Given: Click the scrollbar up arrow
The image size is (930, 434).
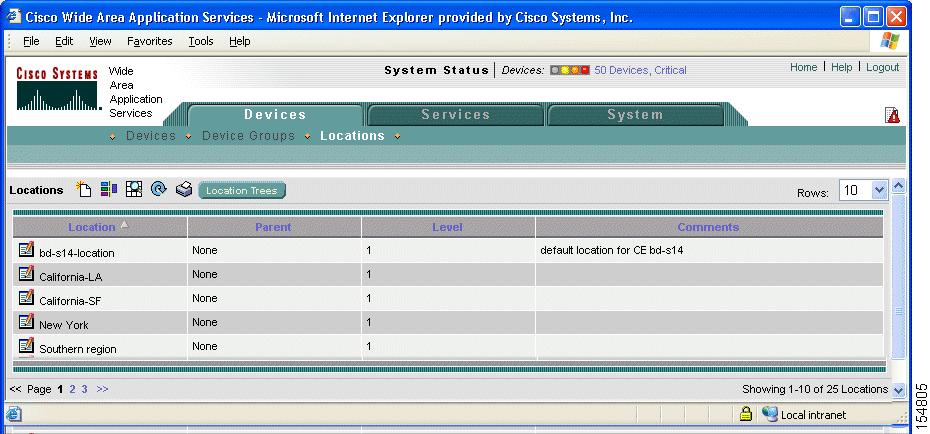Looking at the screenshot, I should [x=898, y=186].
